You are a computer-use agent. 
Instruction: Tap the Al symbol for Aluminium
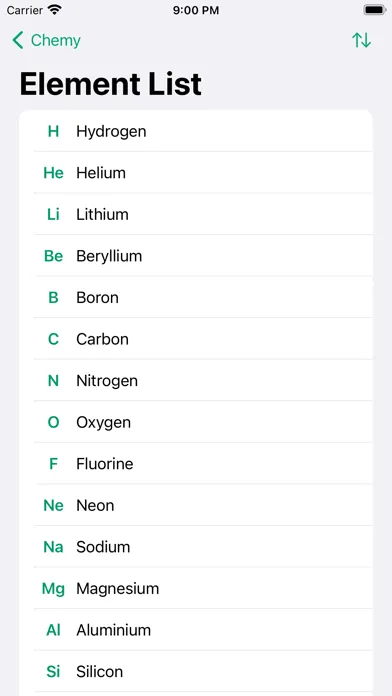(53, 630)
